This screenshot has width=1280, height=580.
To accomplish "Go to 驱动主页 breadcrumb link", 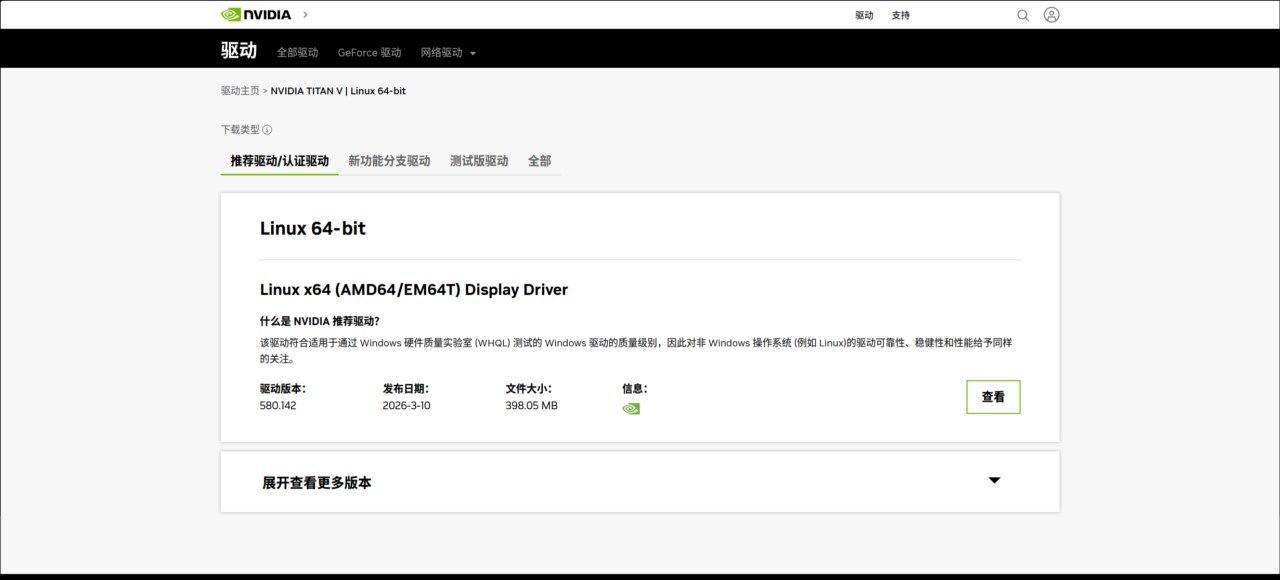I will [240, 91].
